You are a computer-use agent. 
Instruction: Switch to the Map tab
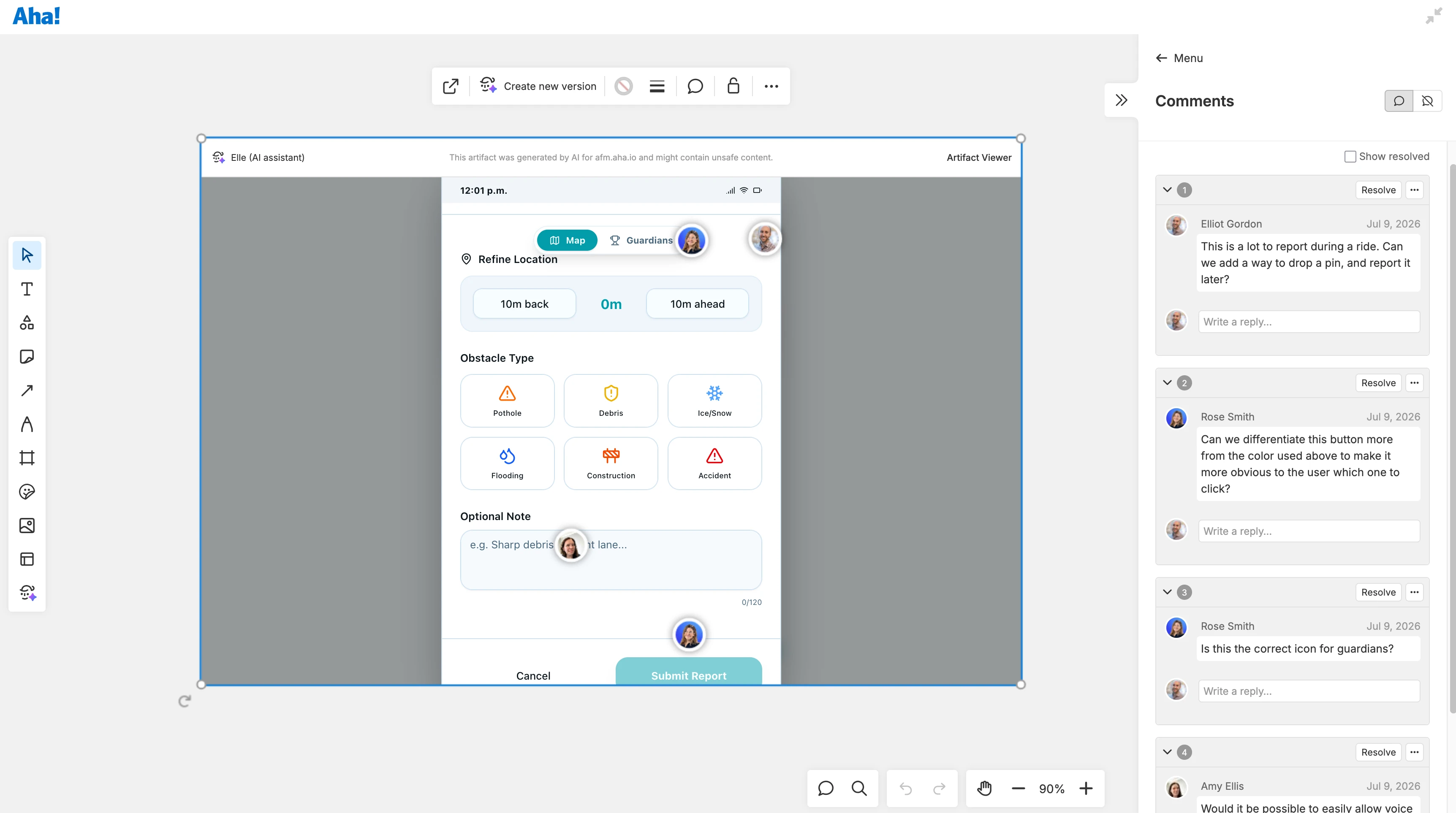(x=567, y=240)
